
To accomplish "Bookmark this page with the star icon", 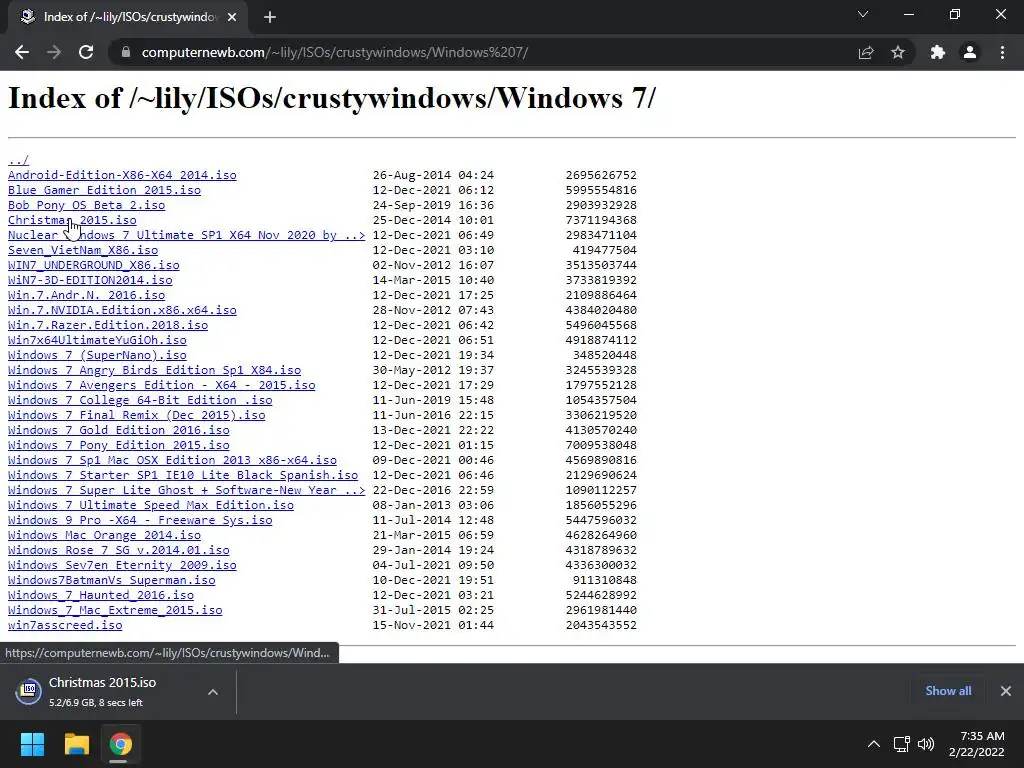I will point(898,52).
